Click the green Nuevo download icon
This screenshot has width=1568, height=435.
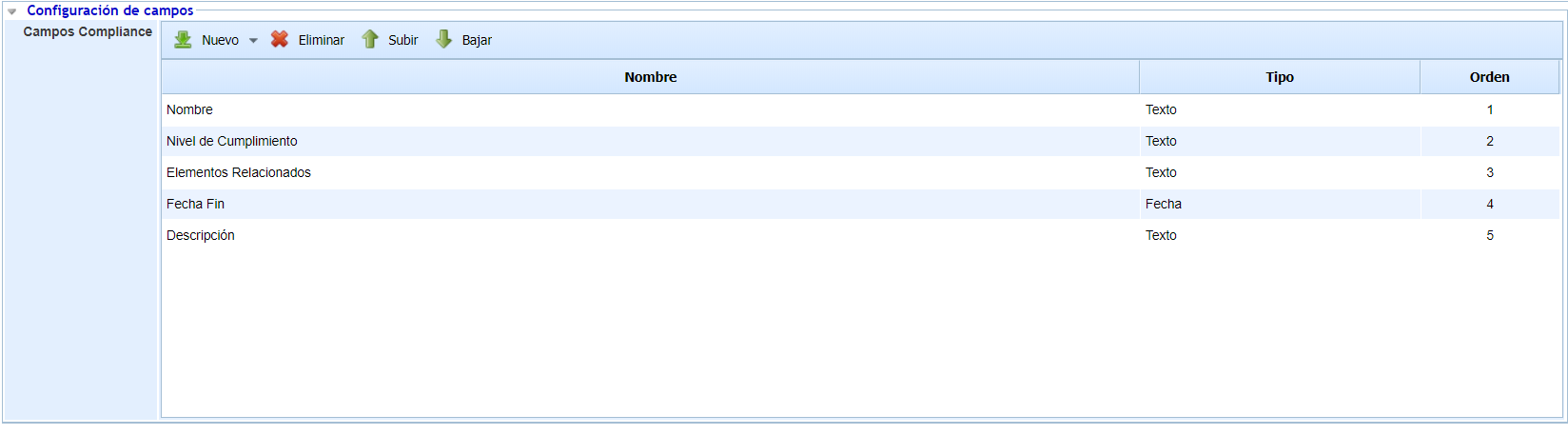click(183, 40)
